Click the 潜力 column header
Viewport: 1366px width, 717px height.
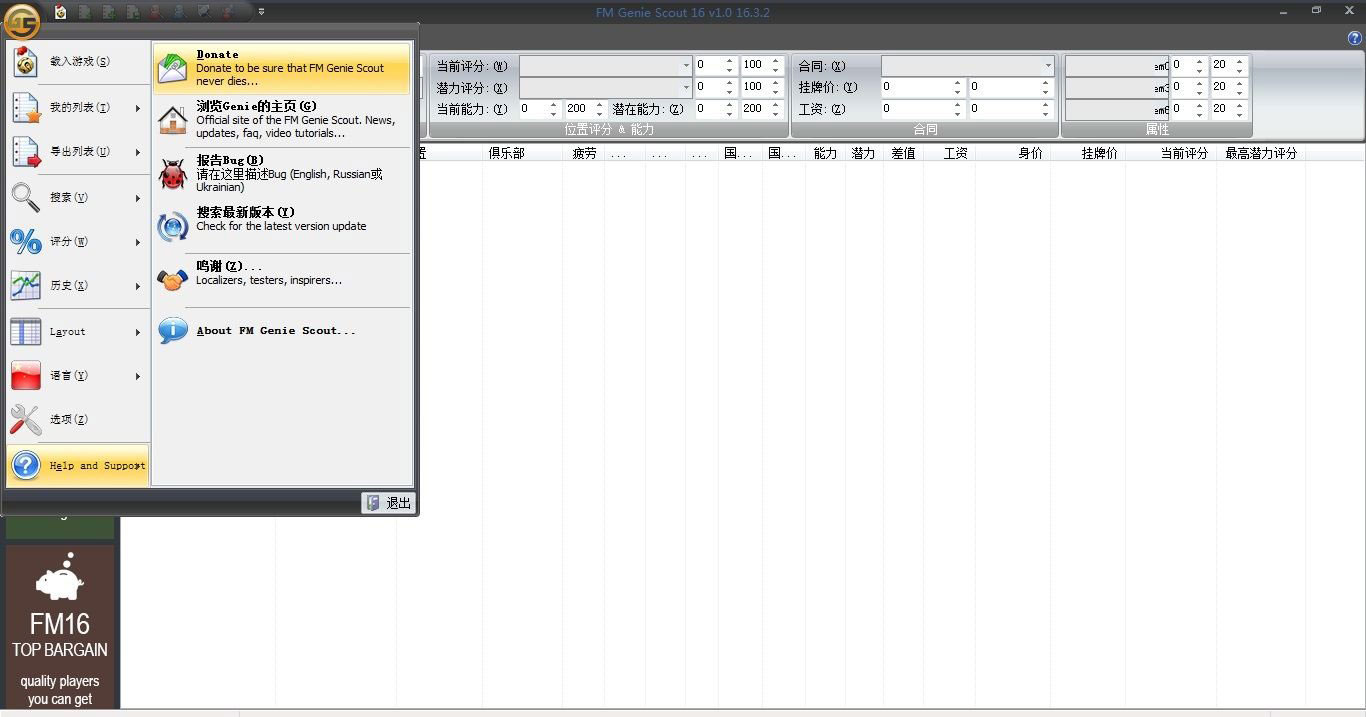tap(863, 153)
